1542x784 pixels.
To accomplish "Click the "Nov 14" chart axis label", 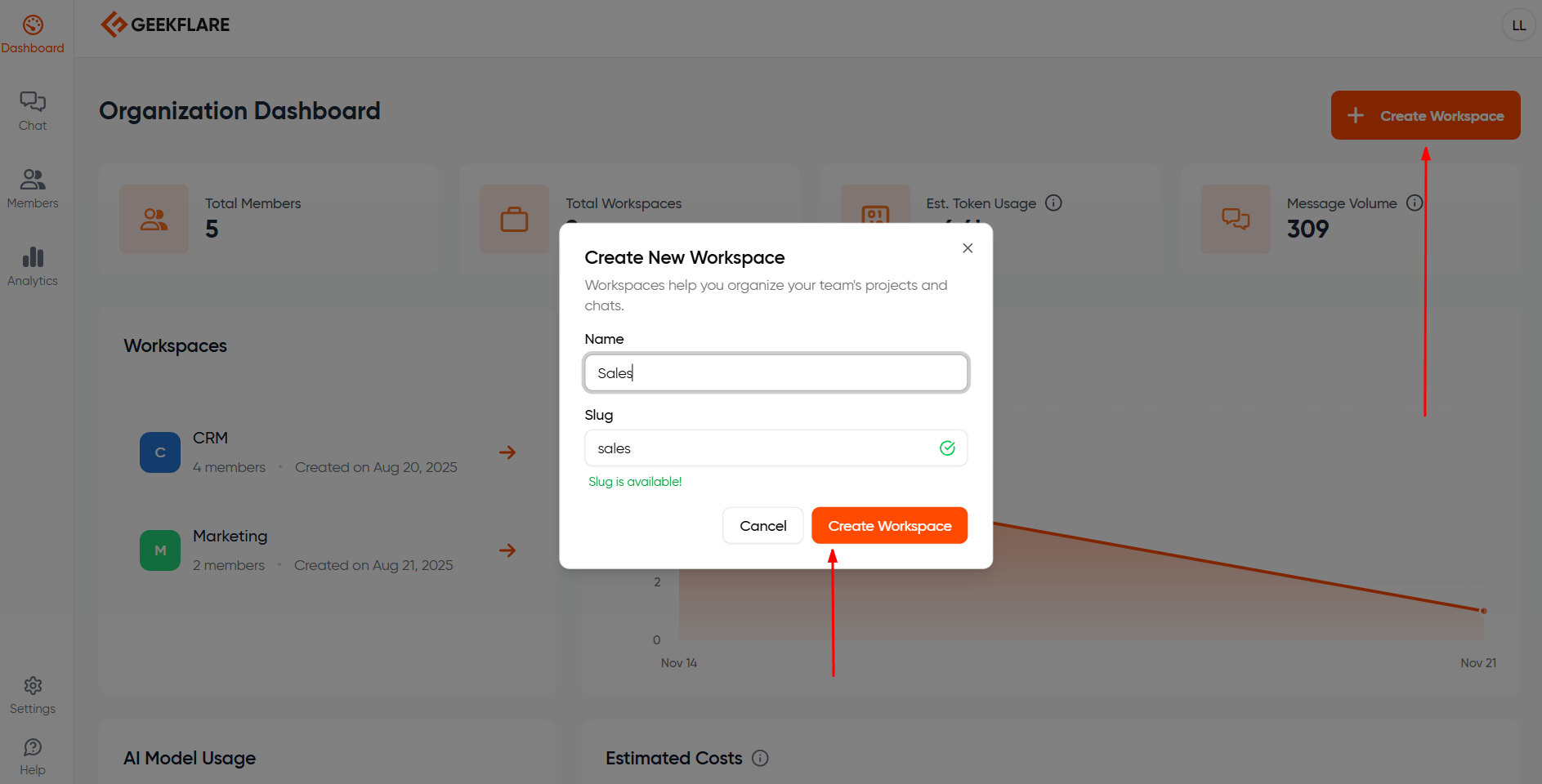I will coord(679,662).
